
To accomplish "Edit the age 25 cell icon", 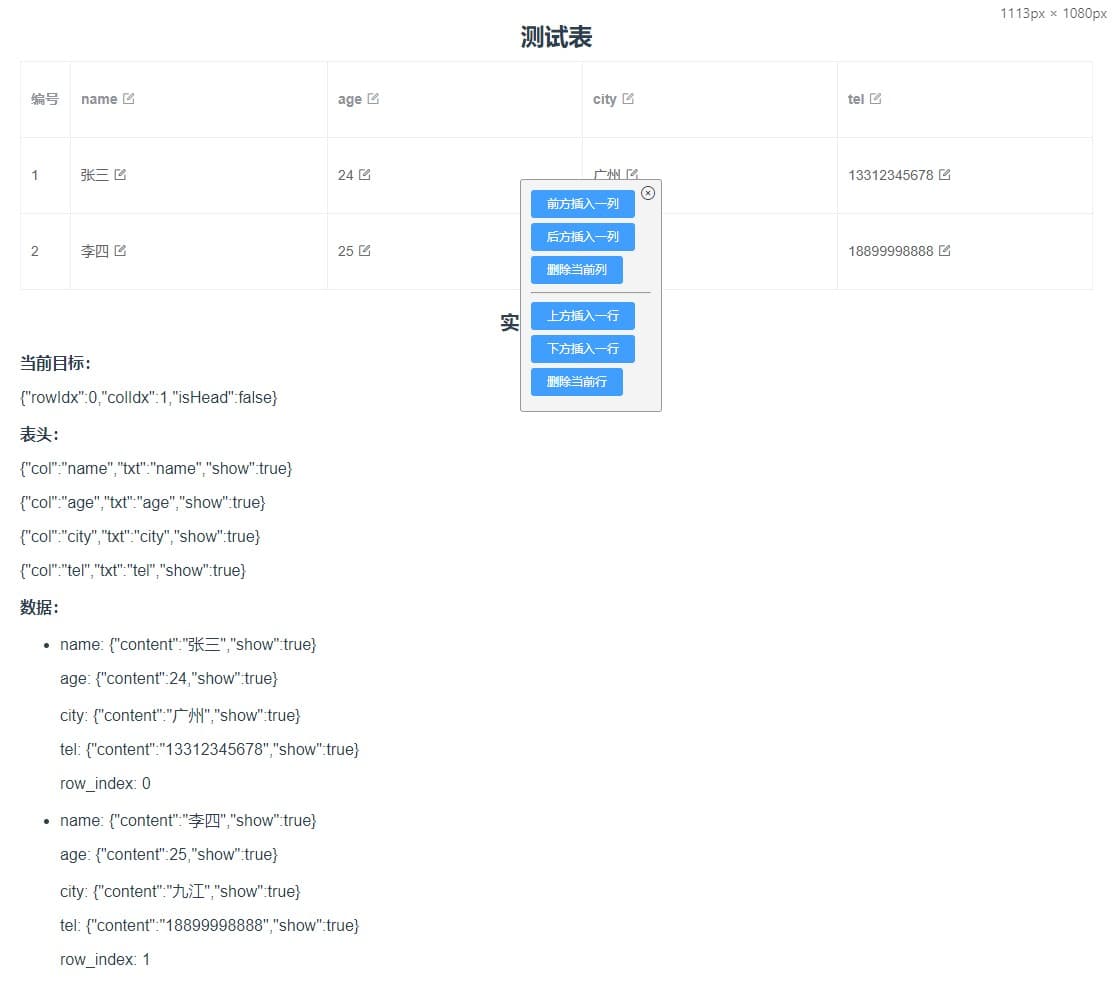I will point(365,251).
